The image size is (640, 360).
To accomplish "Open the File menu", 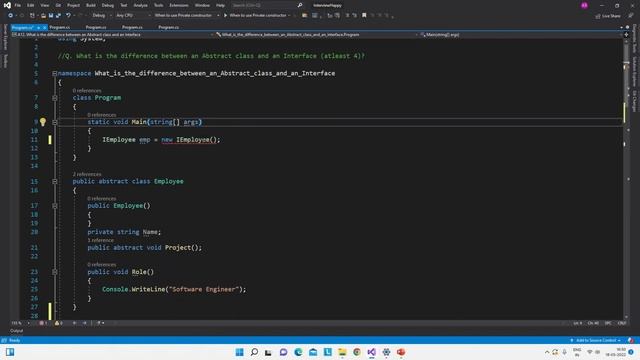I will coord(18,5).
